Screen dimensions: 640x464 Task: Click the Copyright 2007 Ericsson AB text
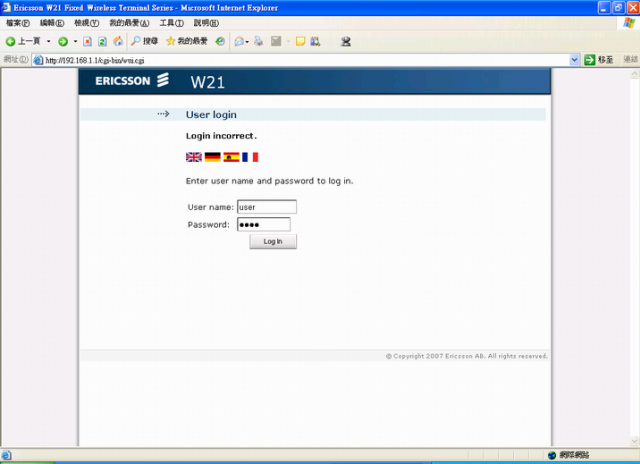point(467,356)
